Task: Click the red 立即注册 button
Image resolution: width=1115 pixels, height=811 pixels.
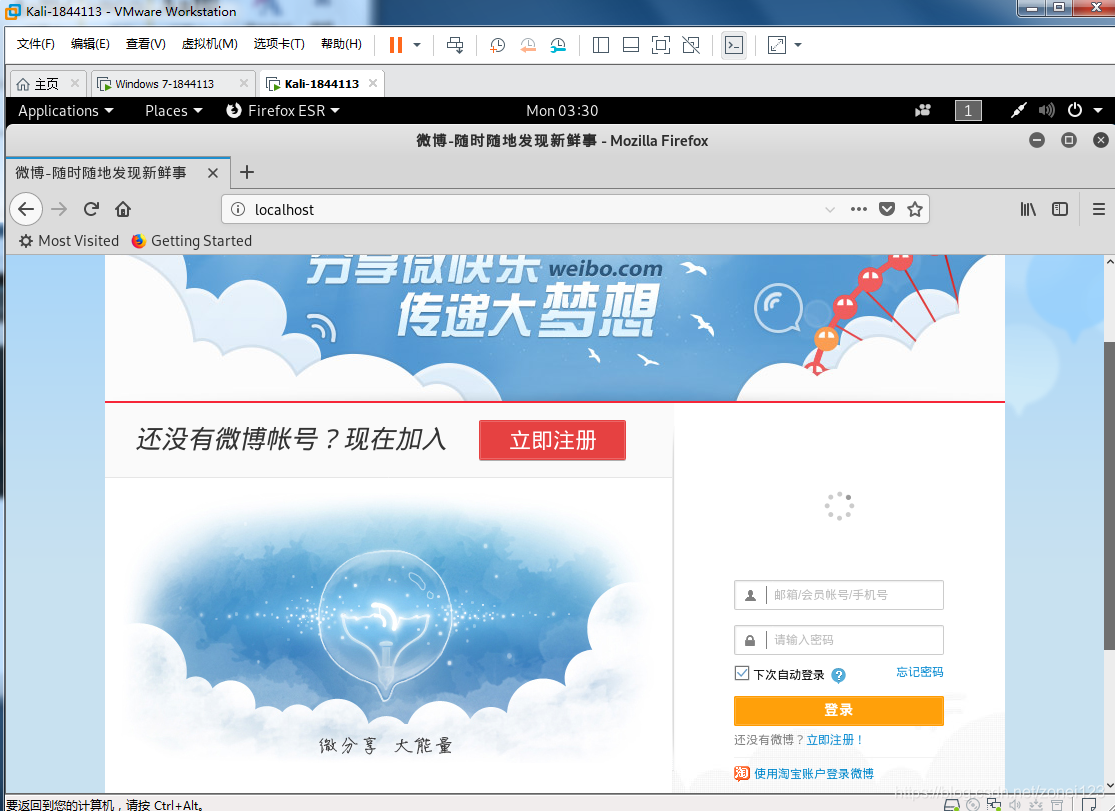Action: (x=553, y=440)
